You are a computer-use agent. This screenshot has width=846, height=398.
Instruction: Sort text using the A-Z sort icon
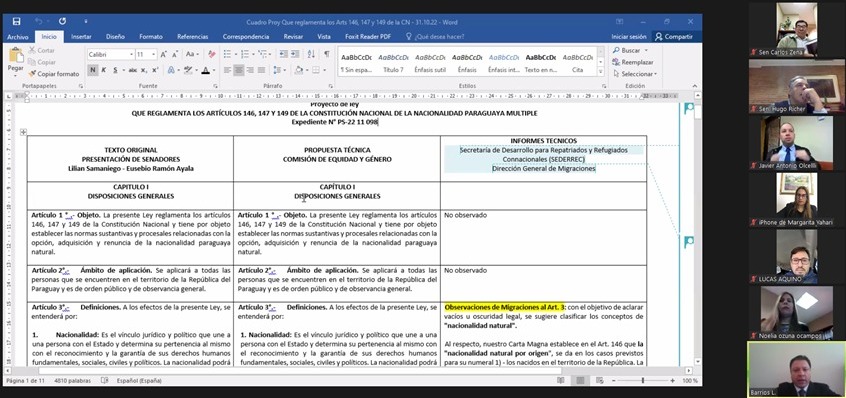311,54
